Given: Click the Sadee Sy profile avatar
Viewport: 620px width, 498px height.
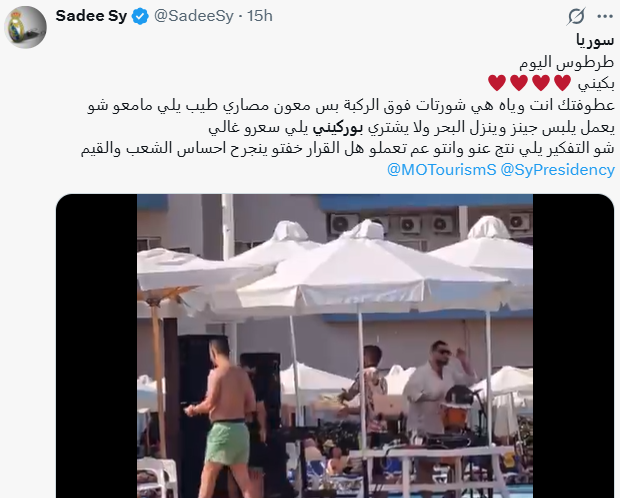Looking at the screenshot, I should click(26, 27).
